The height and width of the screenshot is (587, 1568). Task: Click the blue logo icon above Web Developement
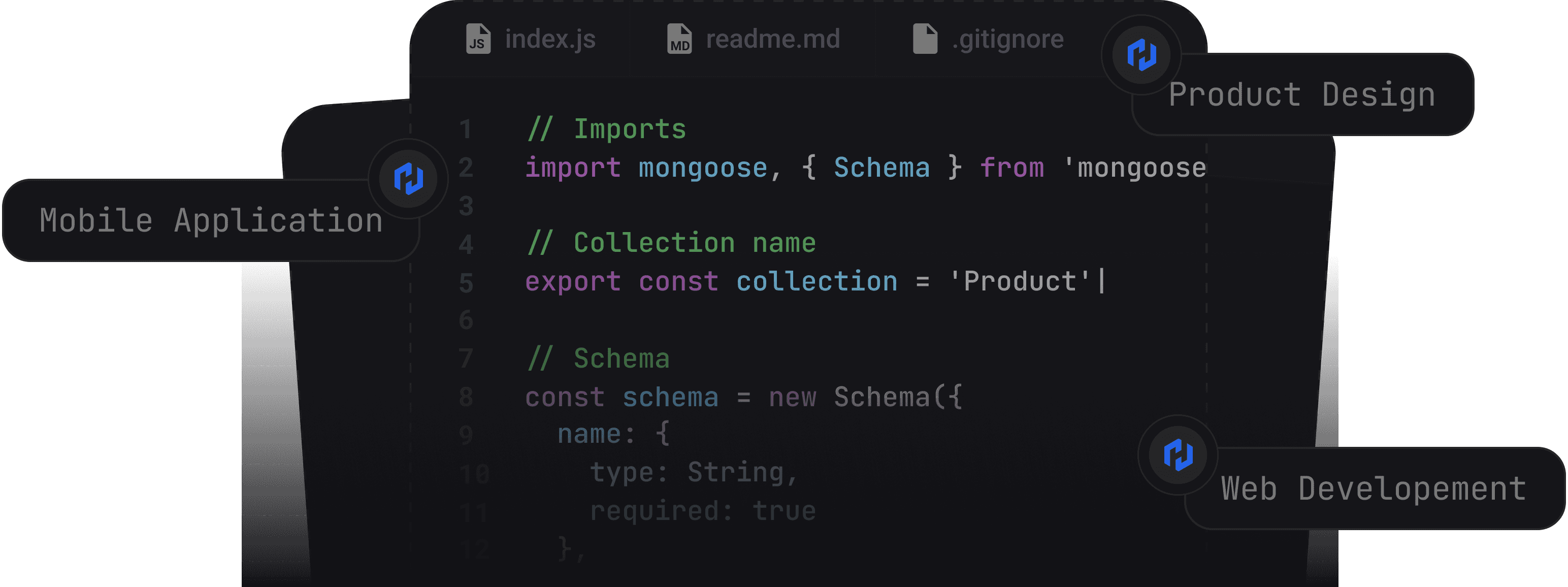[1178, 455]
